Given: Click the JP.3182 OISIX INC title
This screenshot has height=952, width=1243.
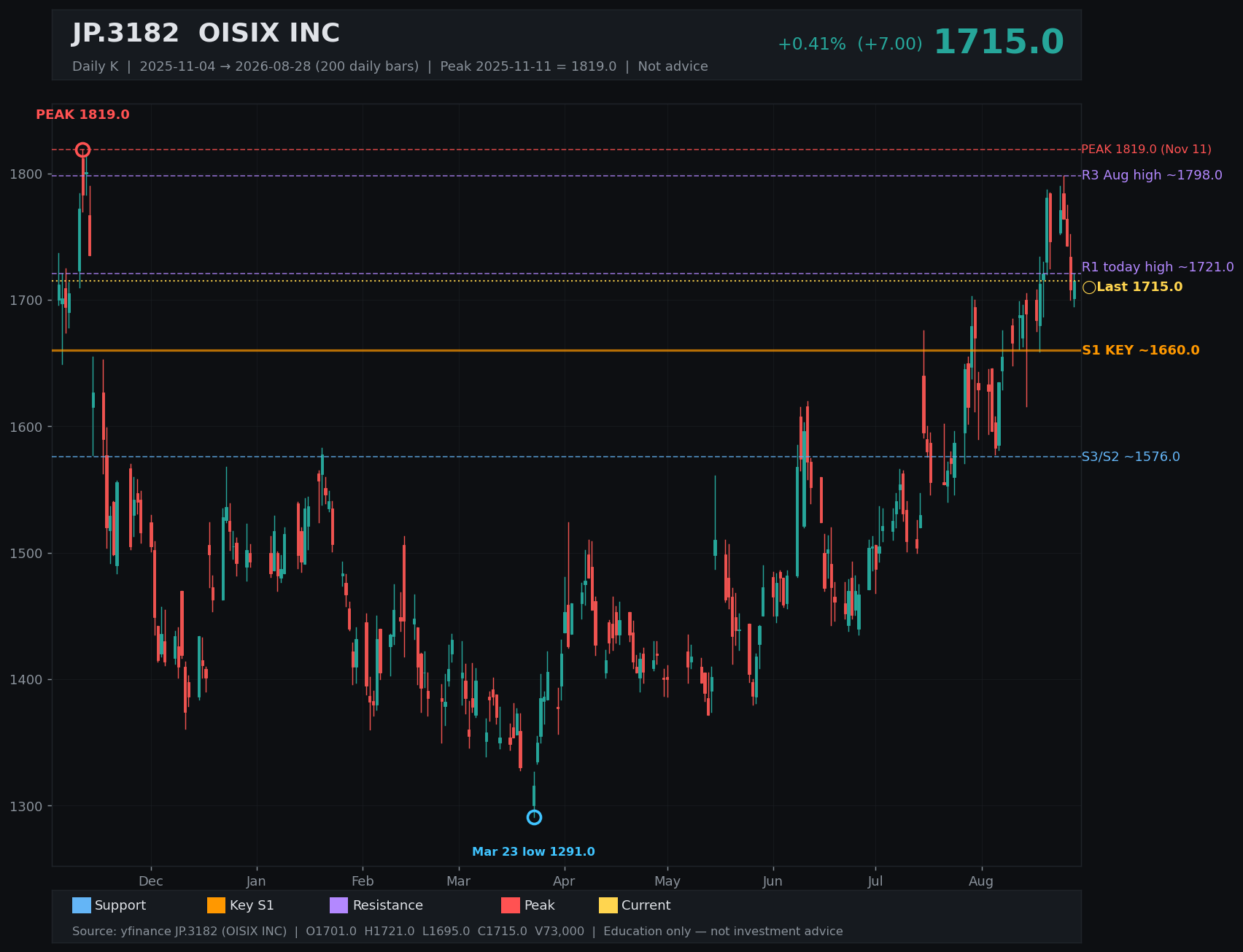Looking at the screenshot, I should 206,34.
